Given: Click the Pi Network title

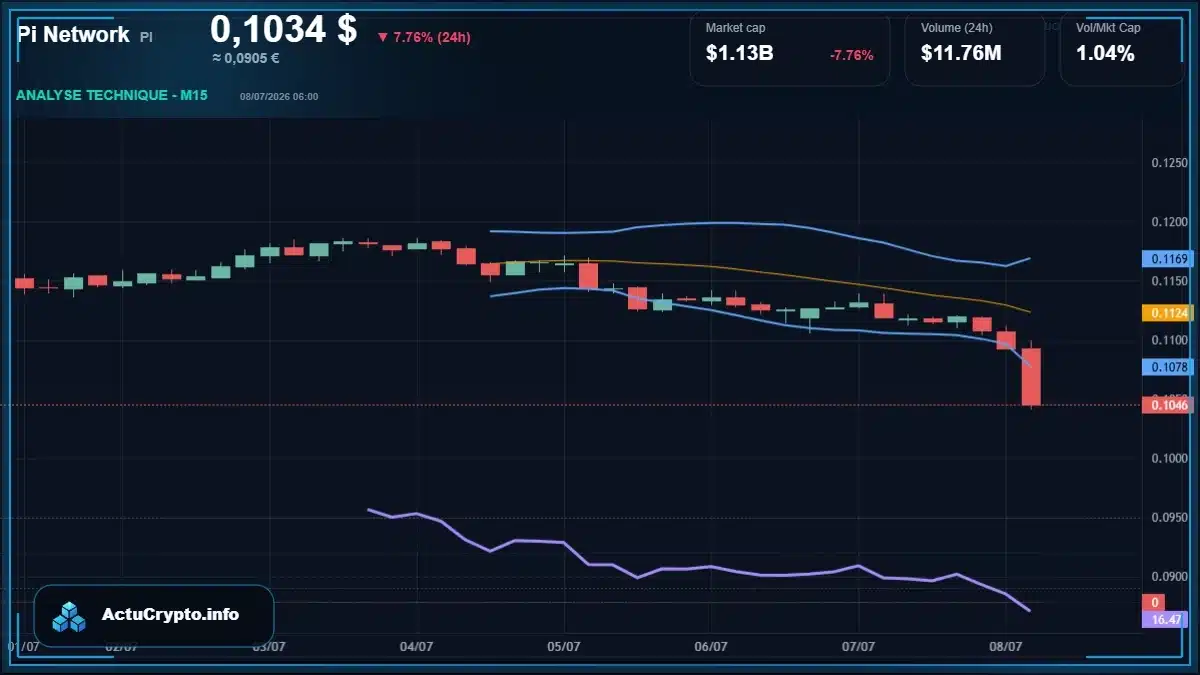Looking at the screenshot, I should 73,35.
